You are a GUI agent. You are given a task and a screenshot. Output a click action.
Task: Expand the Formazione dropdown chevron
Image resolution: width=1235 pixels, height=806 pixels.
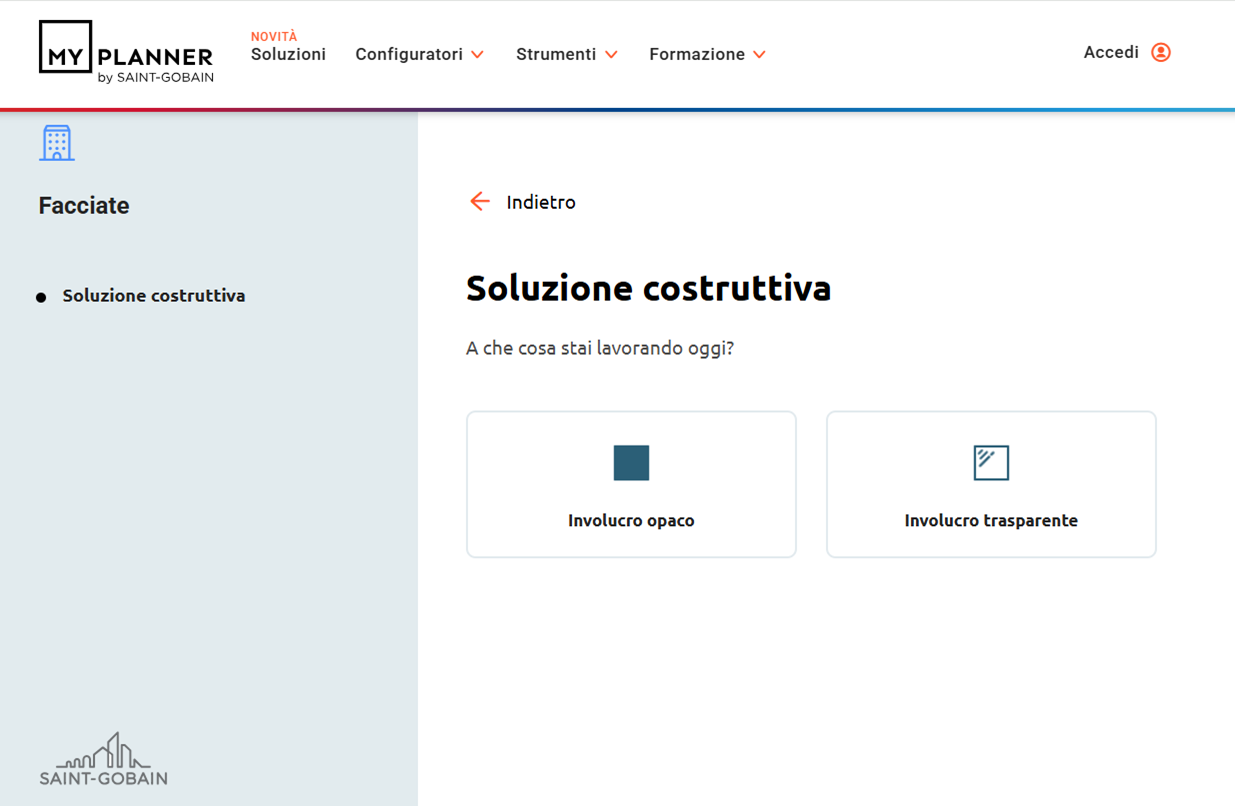pos(760,55)
